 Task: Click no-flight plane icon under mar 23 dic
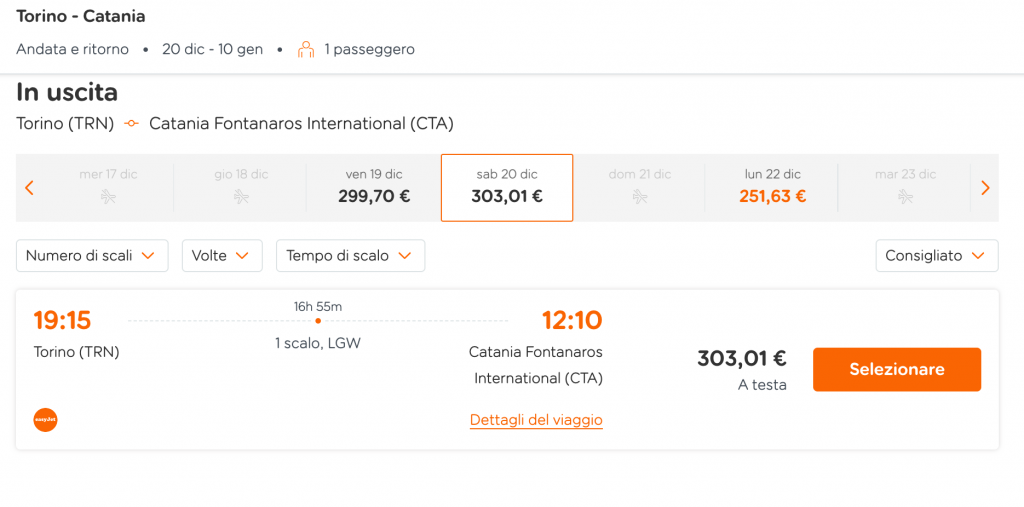tap(905, 196)
